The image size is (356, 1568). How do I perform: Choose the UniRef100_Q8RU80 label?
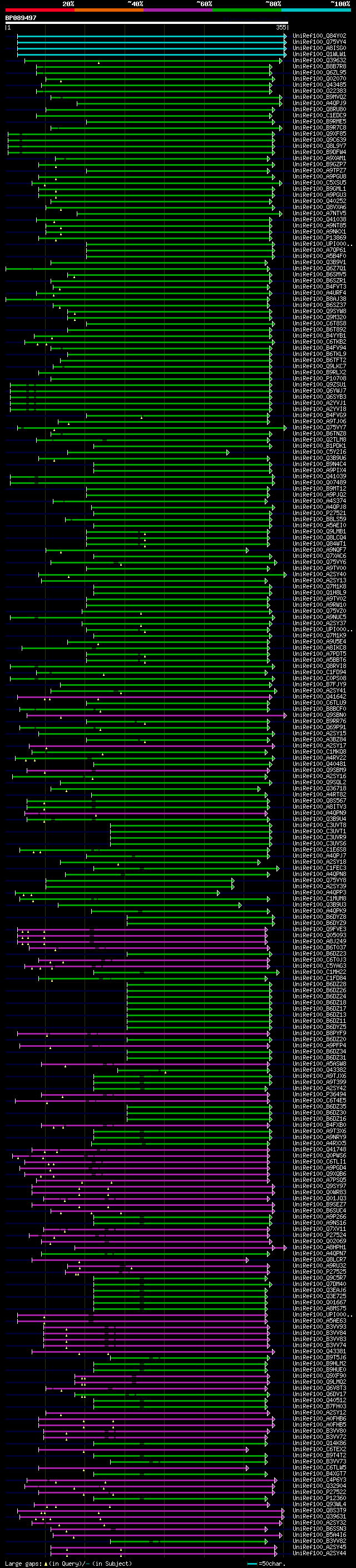click(319, 109)
